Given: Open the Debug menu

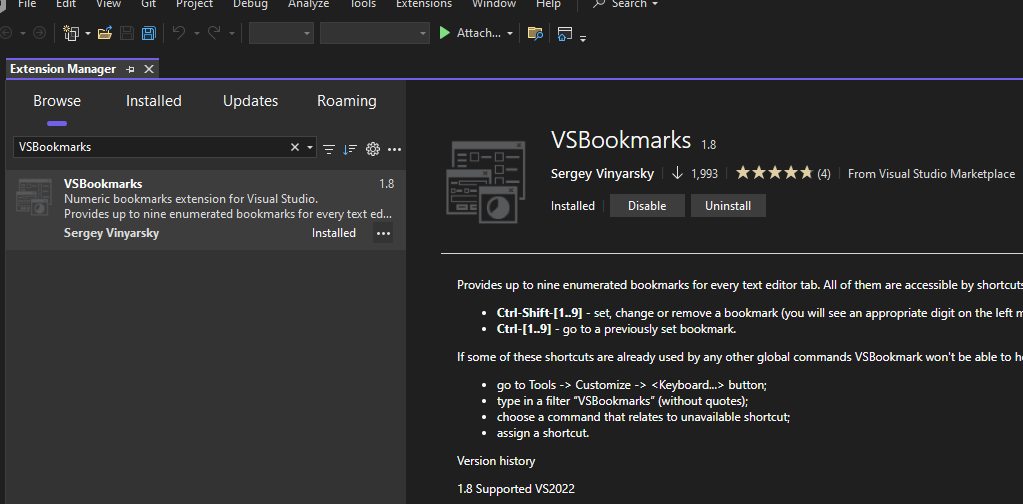Looking at the screenshot, I should click(x=251, y=4).
